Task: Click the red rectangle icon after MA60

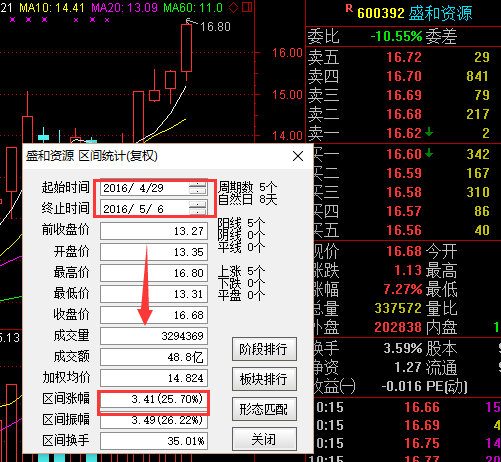Action: pos(247,7)
